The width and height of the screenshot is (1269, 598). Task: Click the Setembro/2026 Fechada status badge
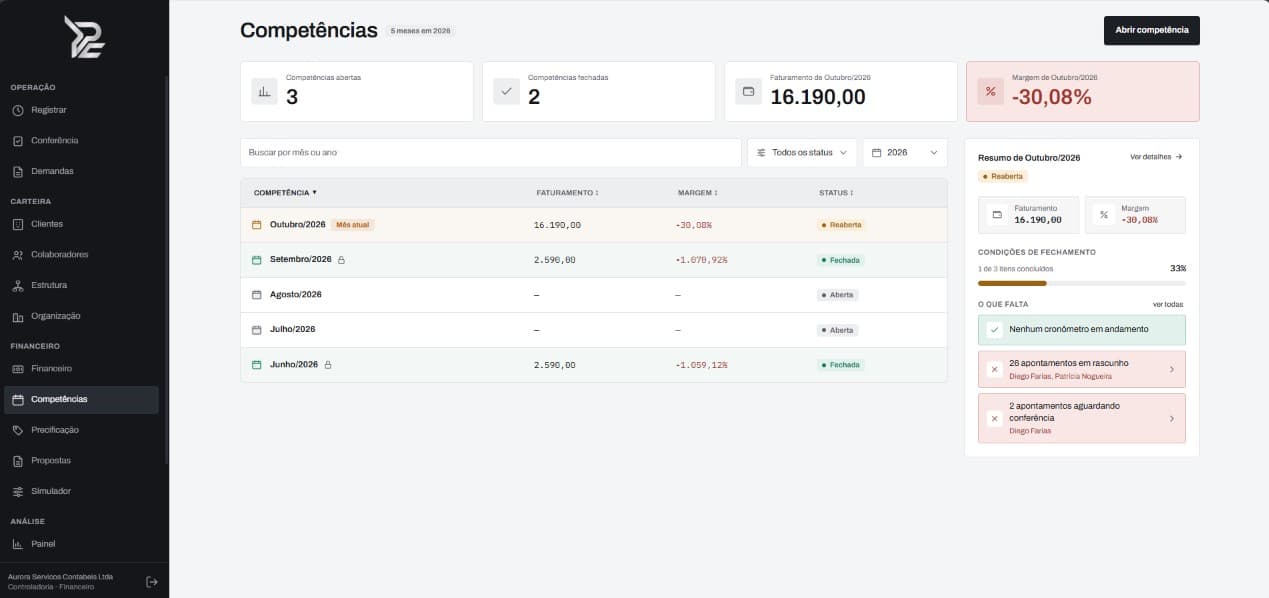point(840,260)
